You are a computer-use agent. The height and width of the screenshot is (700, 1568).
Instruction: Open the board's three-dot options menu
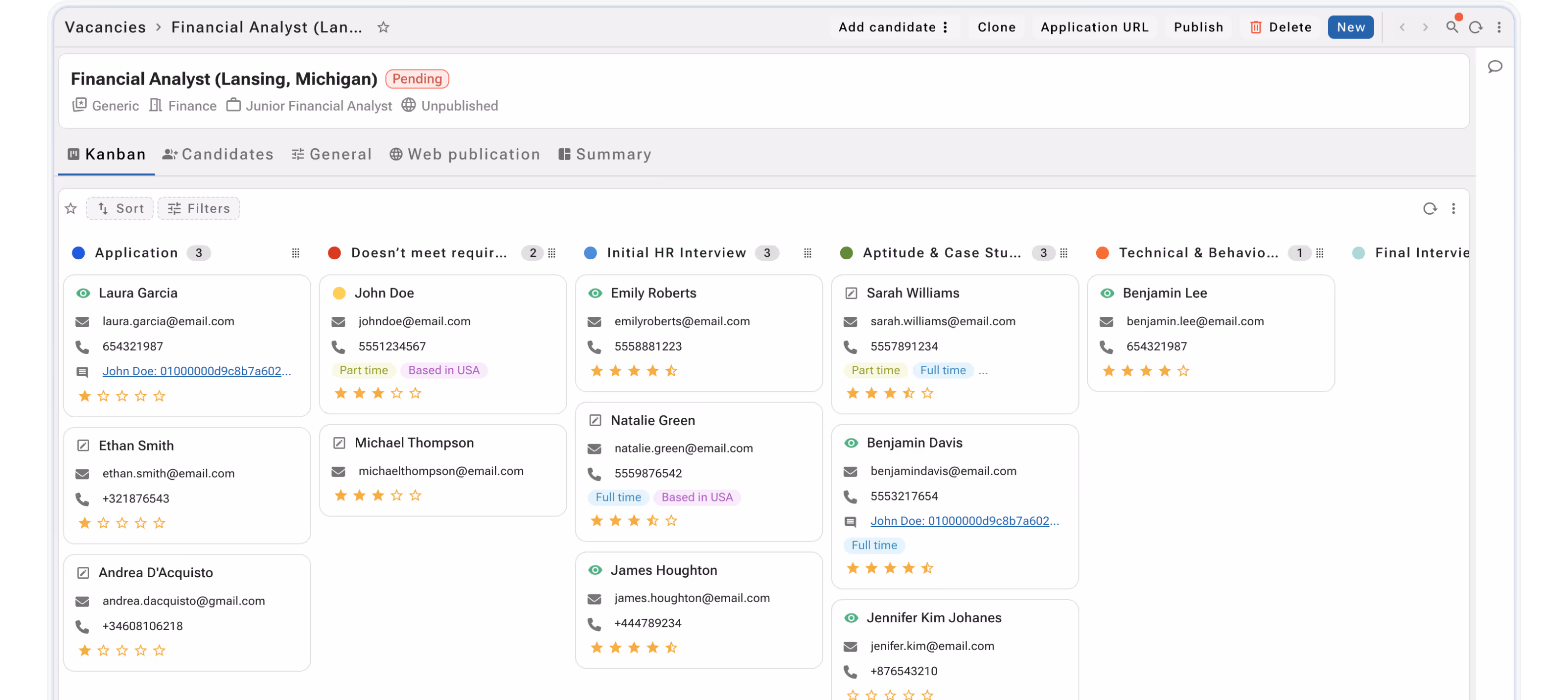click(x=1454, y=208)
